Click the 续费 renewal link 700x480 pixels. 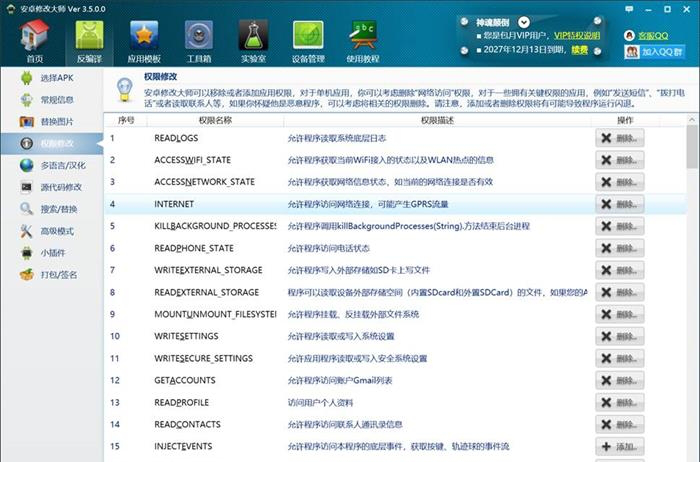[x=579, y=48]
